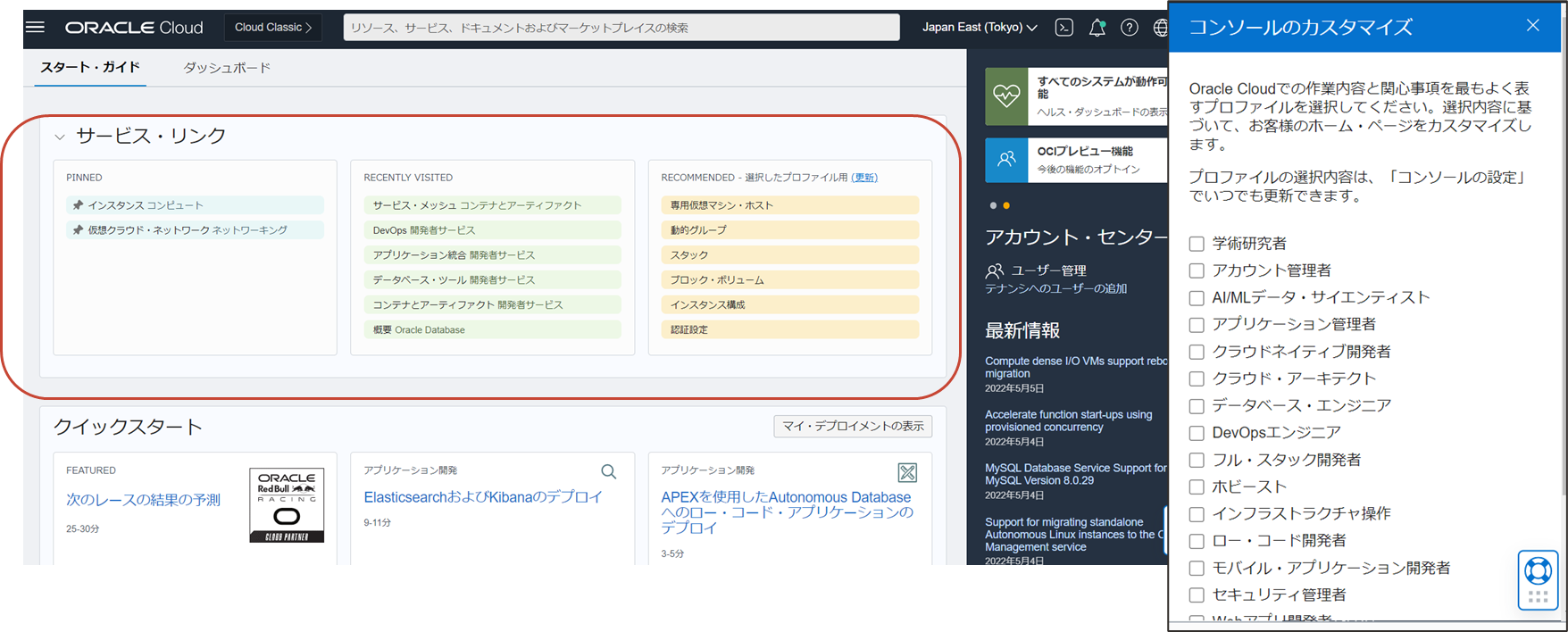Open DevOps 開発者サービス link
Image resolution: width=1568 pixels, height=632 pixels.
pos(492,230)
